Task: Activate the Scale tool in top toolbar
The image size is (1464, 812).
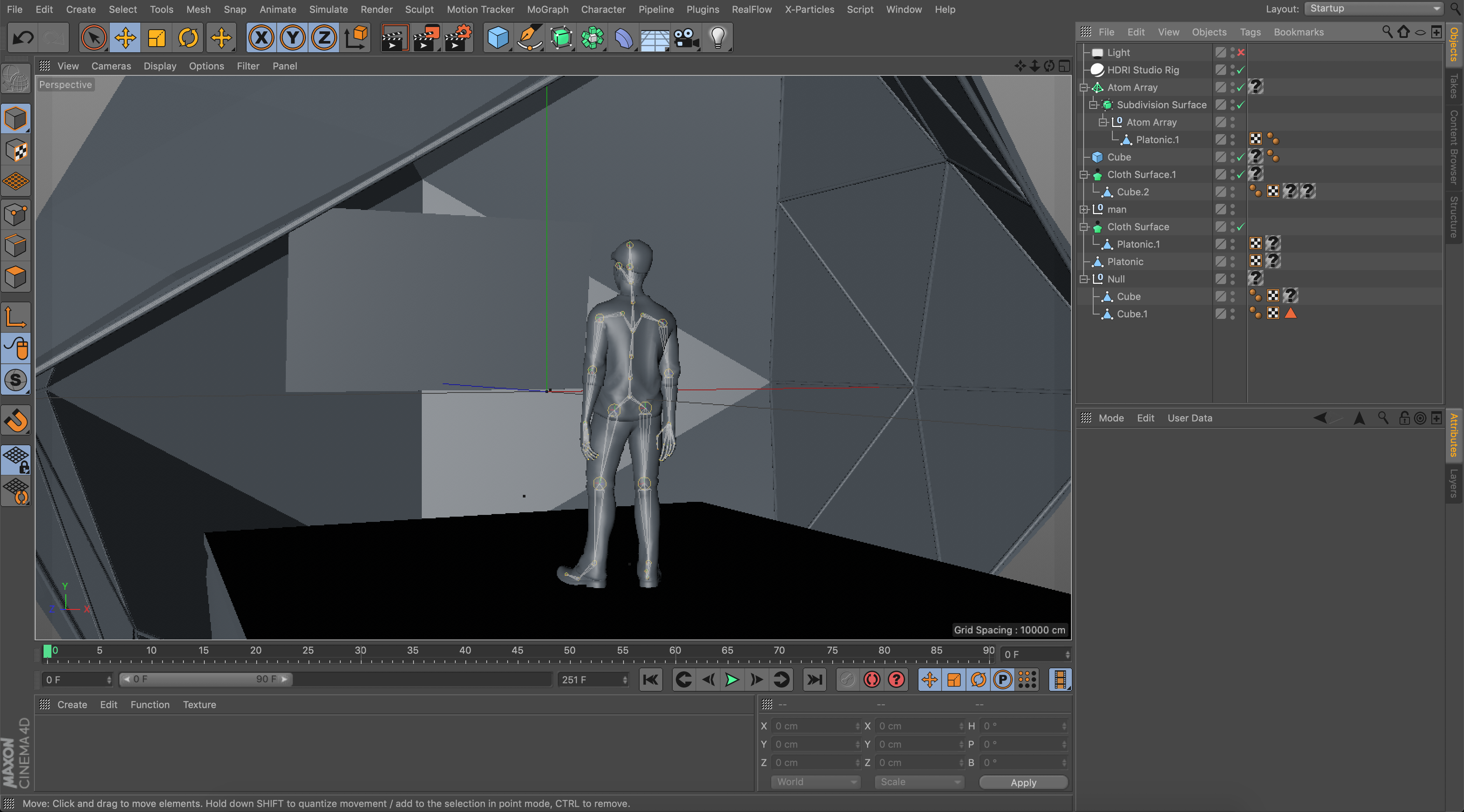Action: [156, 38]
